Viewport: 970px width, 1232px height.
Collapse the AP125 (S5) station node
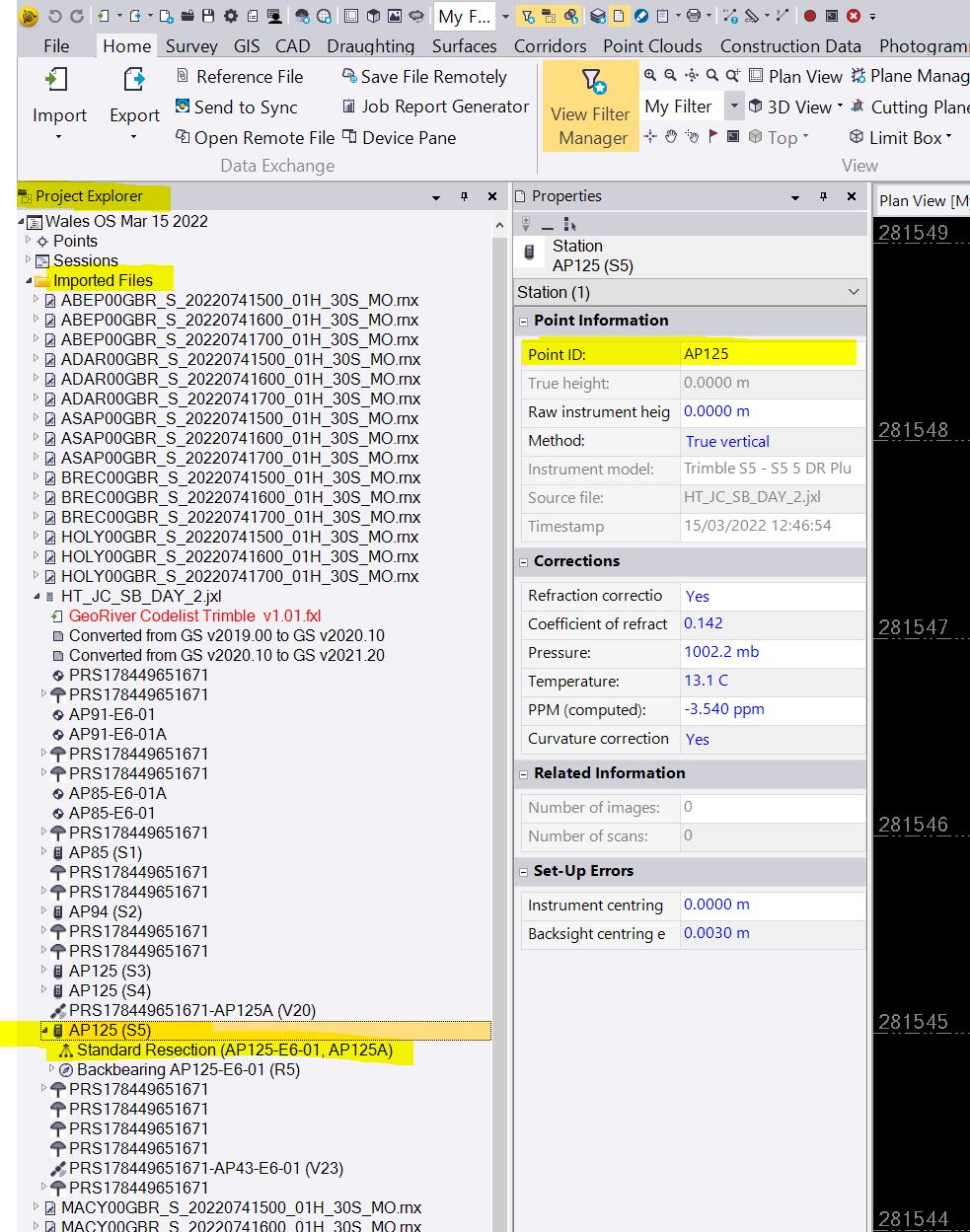tap(44, 1030)
